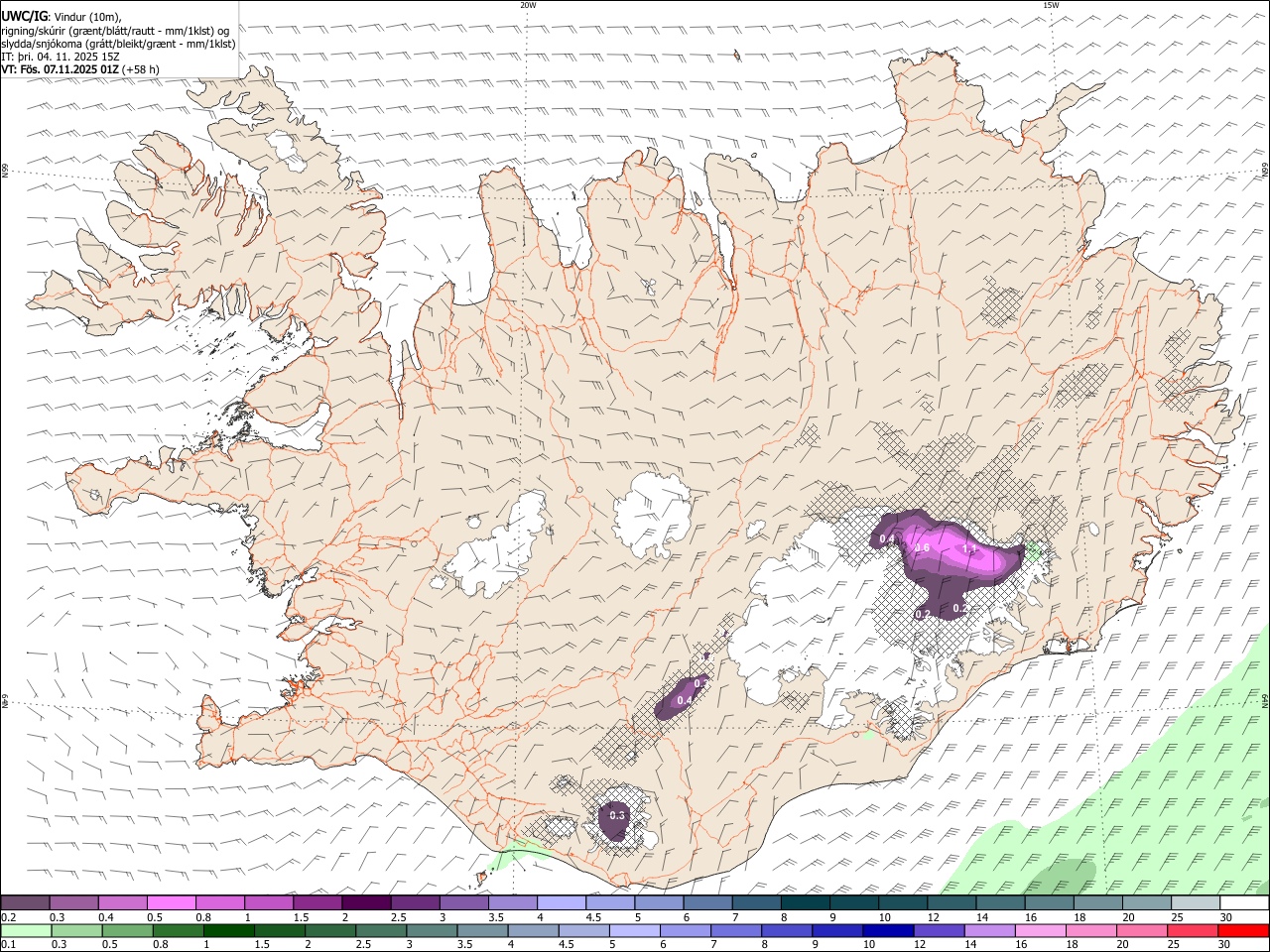Pick the 25 red-pink swatch, bottom scale
The width and height of the screenshot is (1270, 952).
(1192, 931)
